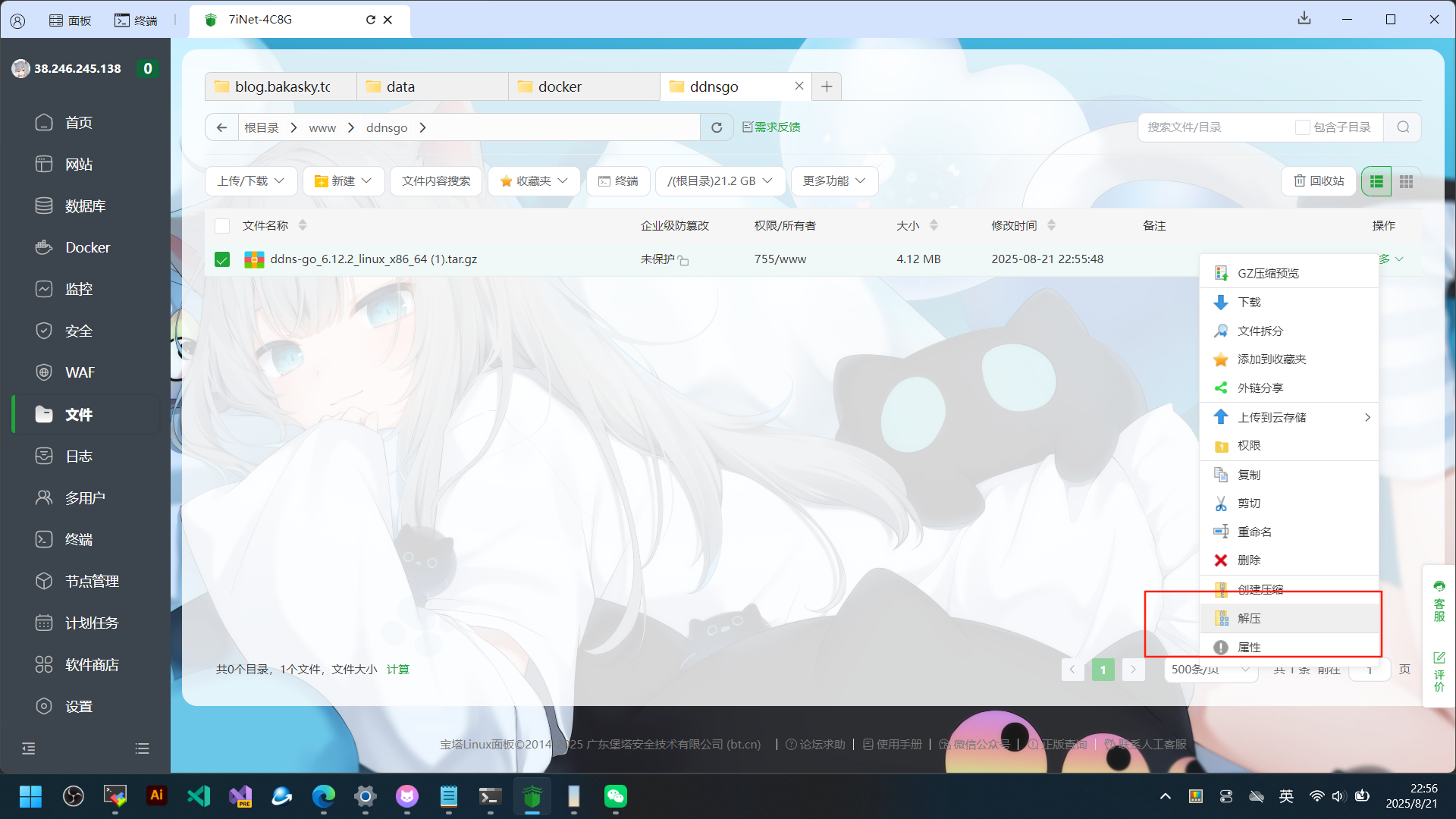Switch to grid view icon

tap(1406, 181)
